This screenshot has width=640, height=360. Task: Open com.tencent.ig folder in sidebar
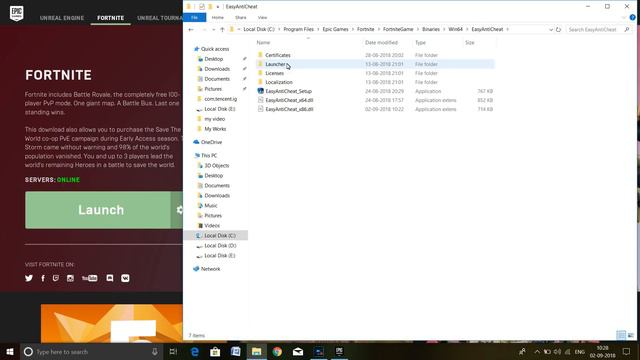point(220,99)
